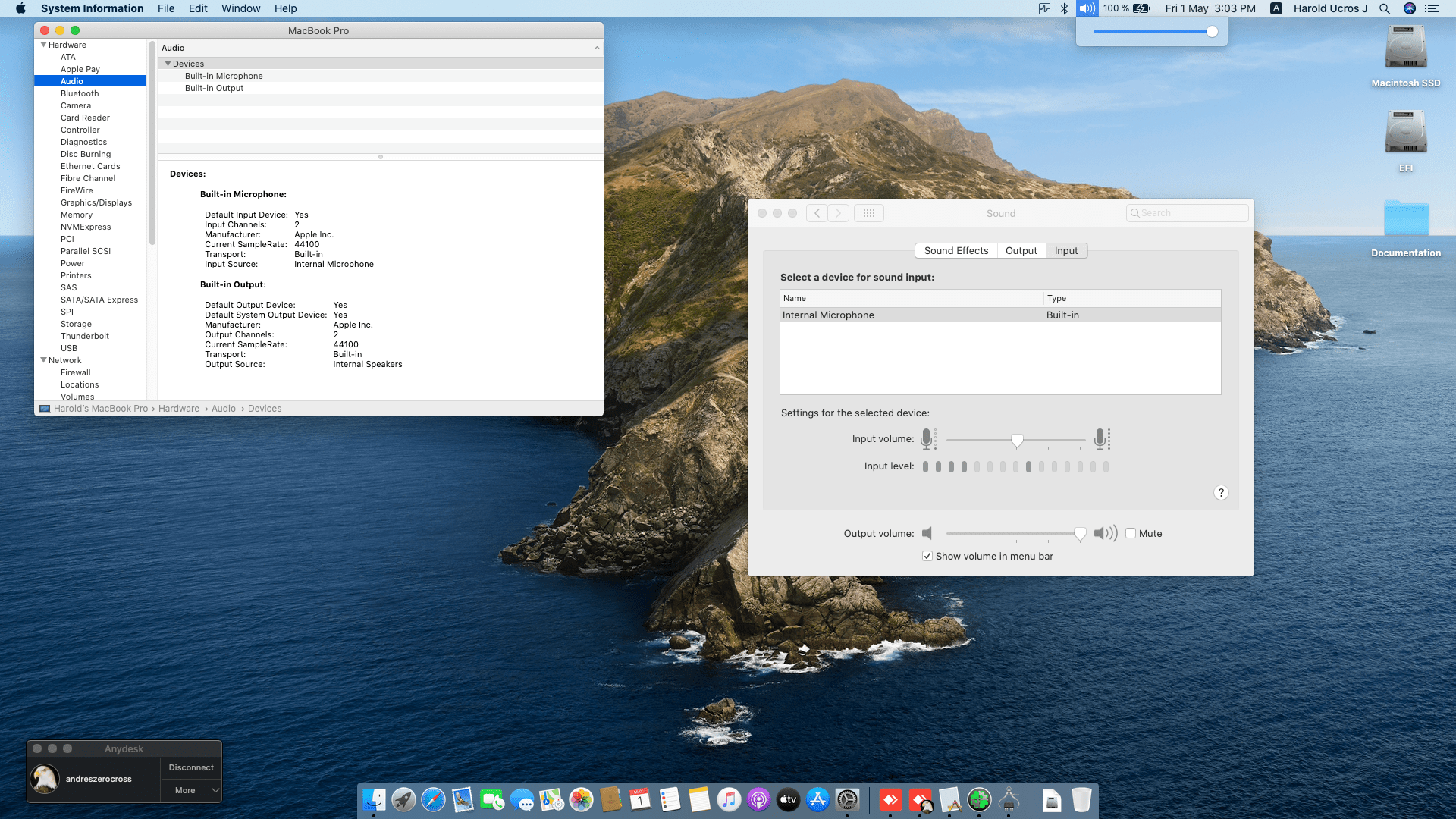
Task: Open the Edit menu
Action: [198, 8]
